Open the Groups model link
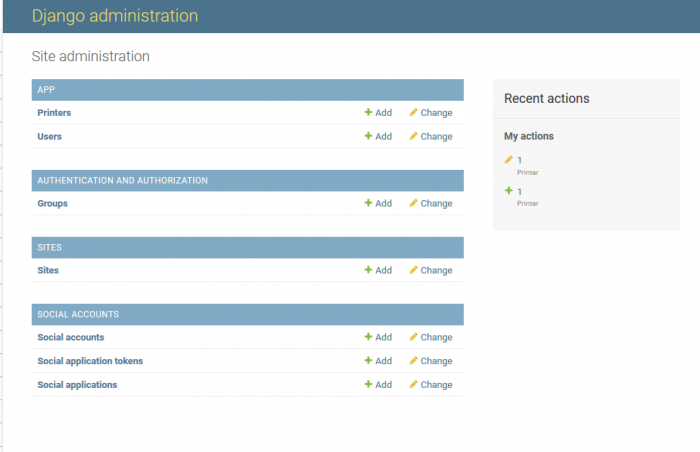 (x=52, y=203)
